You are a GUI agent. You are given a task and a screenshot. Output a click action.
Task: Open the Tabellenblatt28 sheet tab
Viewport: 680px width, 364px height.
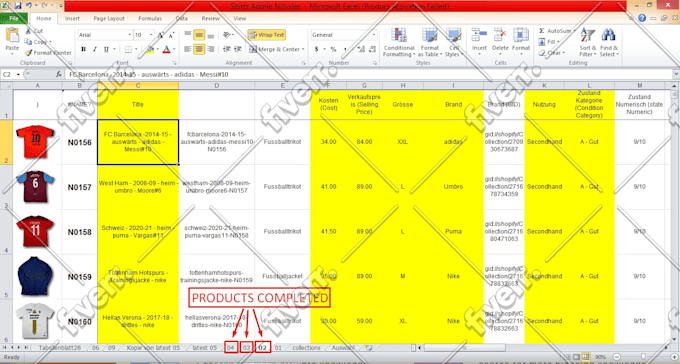click(x=60, y=348)
